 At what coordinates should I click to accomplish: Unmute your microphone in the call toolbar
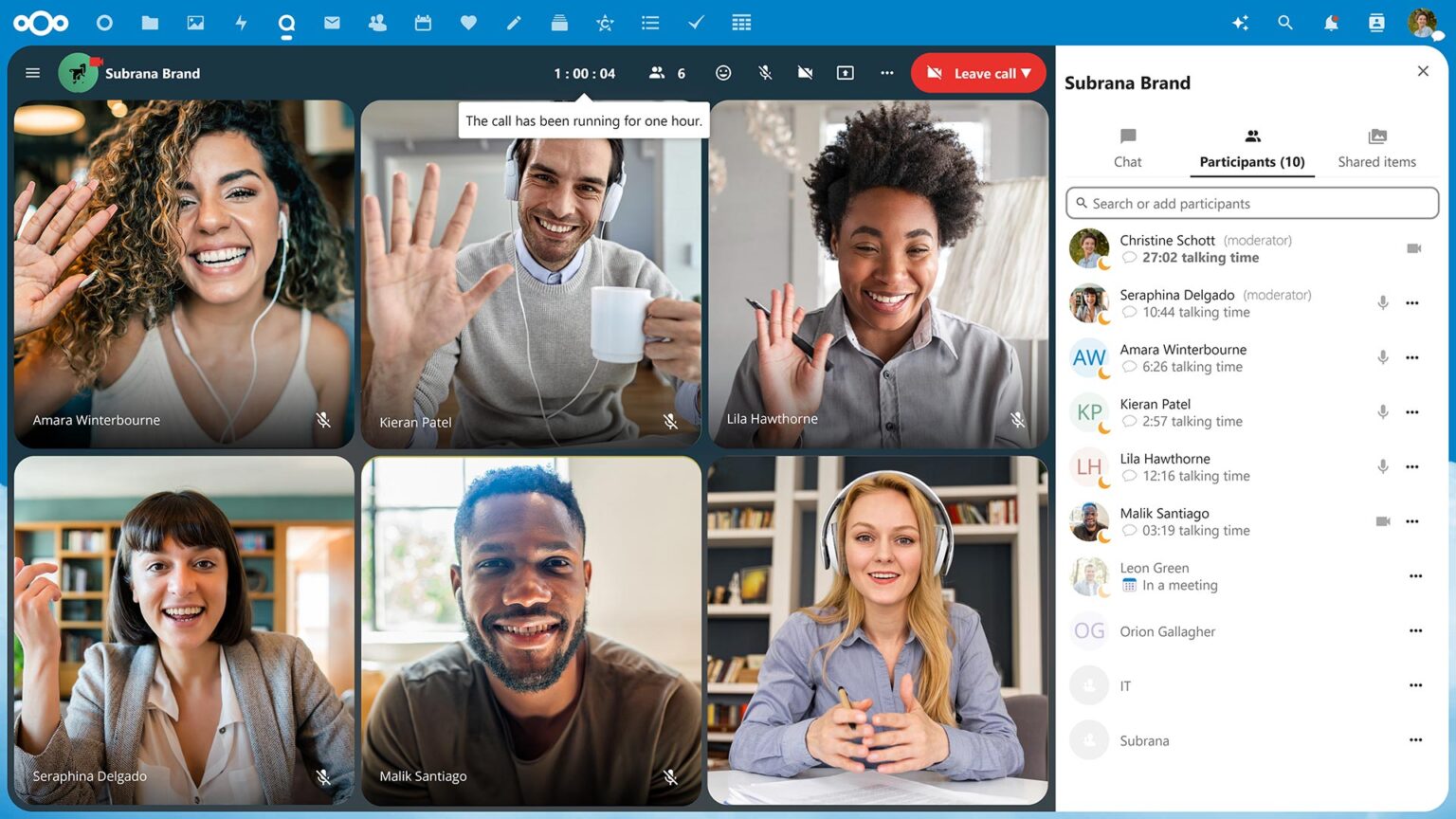pyautogui.click(x=764, y=72)
